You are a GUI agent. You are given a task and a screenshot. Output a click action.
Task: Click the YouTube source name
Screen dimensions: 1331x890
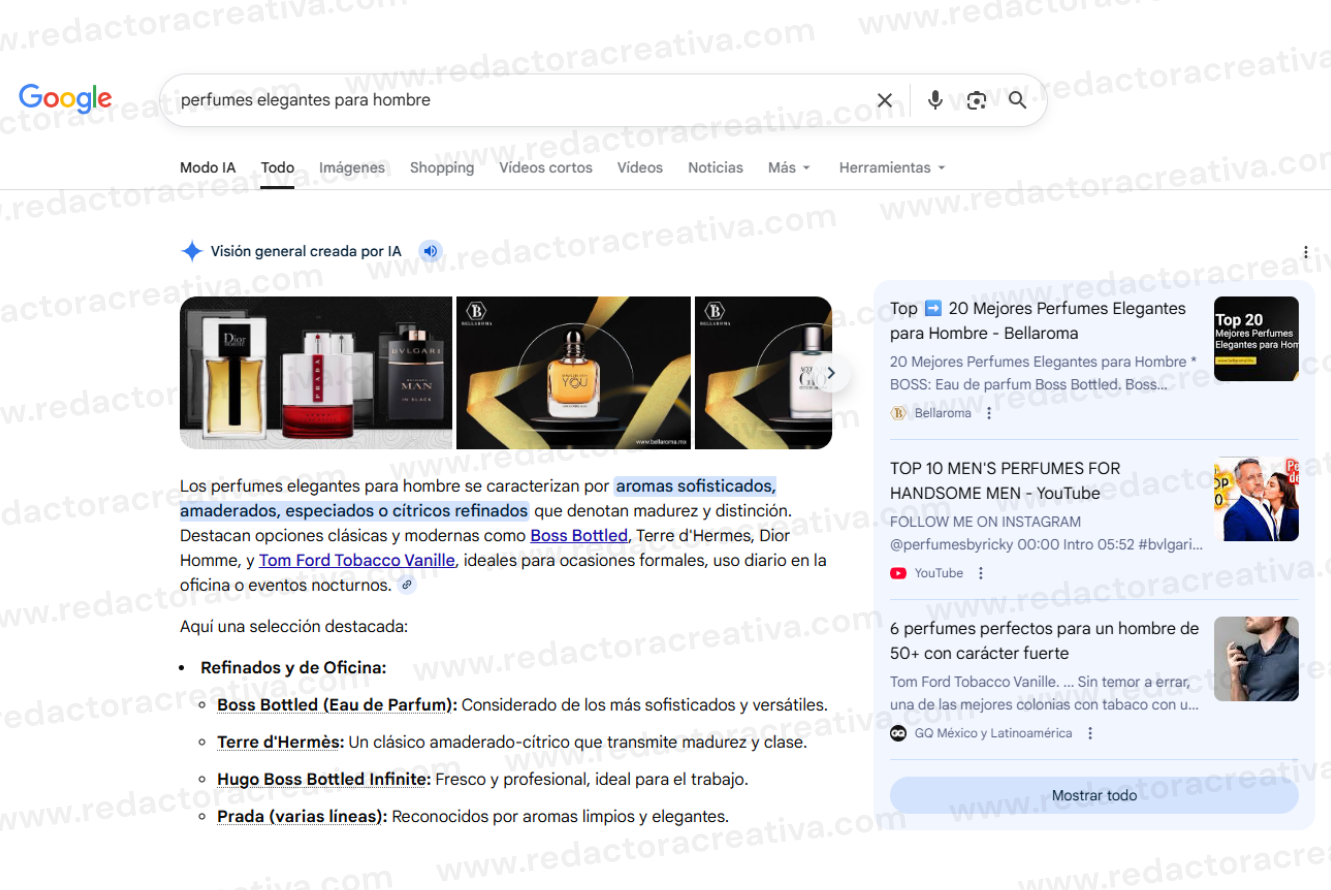click(x=939, y=573)
